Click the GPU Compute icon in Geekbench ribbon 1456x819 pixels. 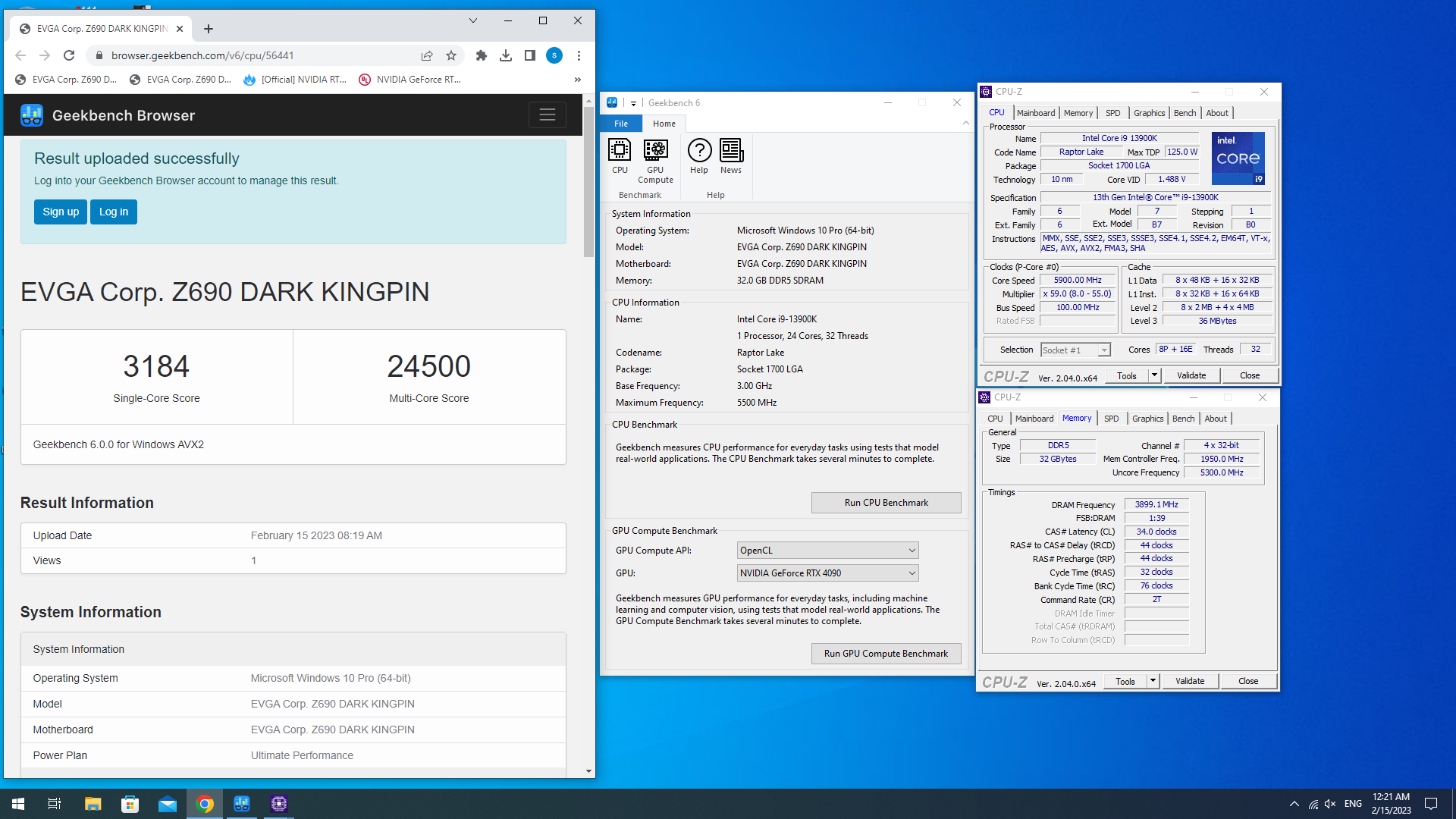point(655,161)
